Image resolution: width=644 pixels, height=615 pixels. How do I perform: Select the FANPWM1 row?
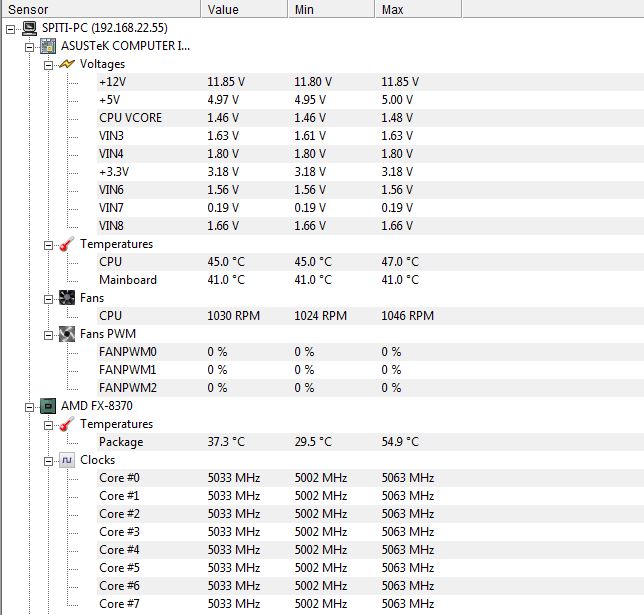coord(370,370)
